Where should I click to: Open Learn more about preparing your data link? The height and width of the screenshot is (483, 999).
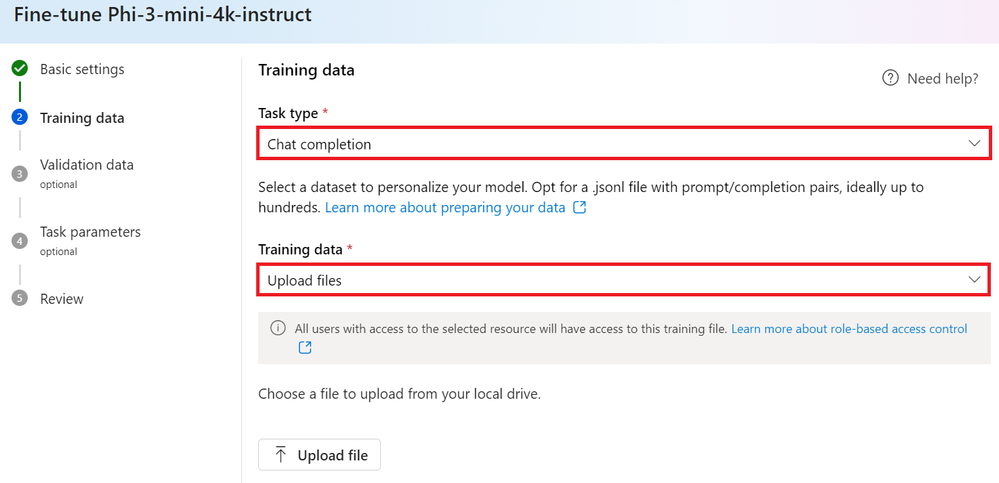click(445, 207)
